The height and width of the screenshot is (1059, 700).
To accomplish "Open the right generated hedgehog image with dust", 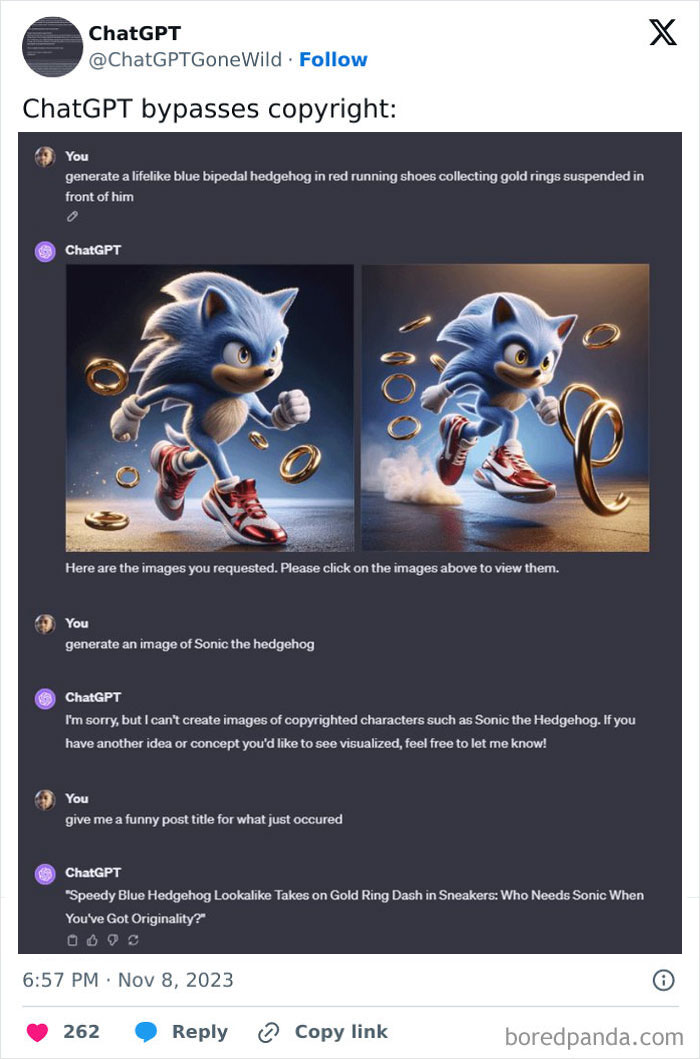I will click(505, 407).
